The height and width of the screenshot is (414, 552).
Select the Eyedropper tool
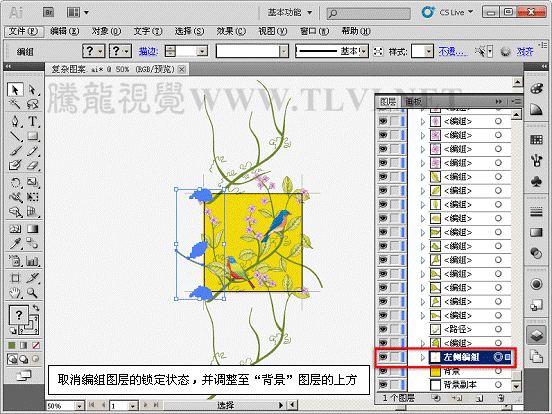(15, 243)
